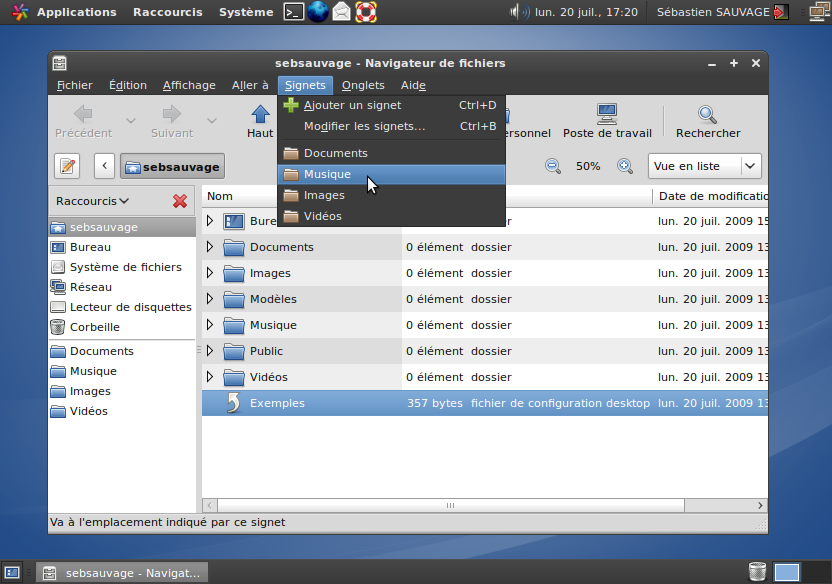Sort by Date de modification header
The image size is (832, 584).
point(710,196)
